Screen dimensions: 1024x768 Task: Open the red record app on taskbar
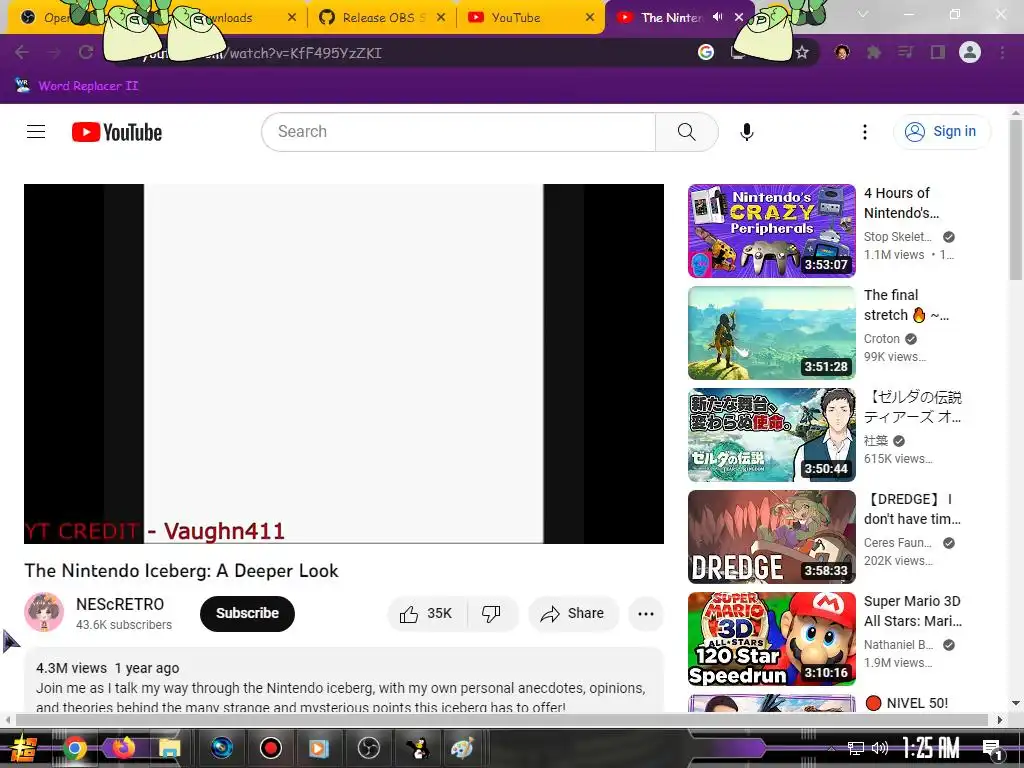click(x=270, y=748)
